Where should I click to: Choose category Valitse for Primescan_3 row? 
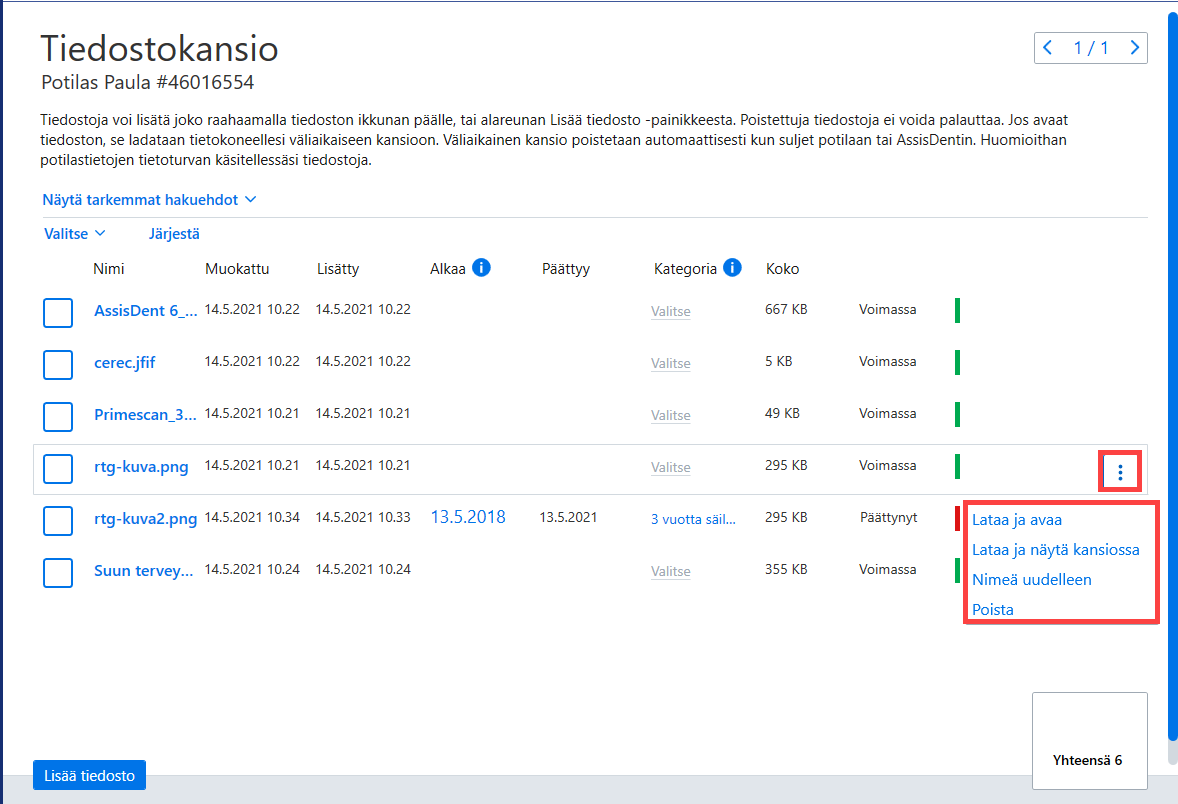(671, 415)
